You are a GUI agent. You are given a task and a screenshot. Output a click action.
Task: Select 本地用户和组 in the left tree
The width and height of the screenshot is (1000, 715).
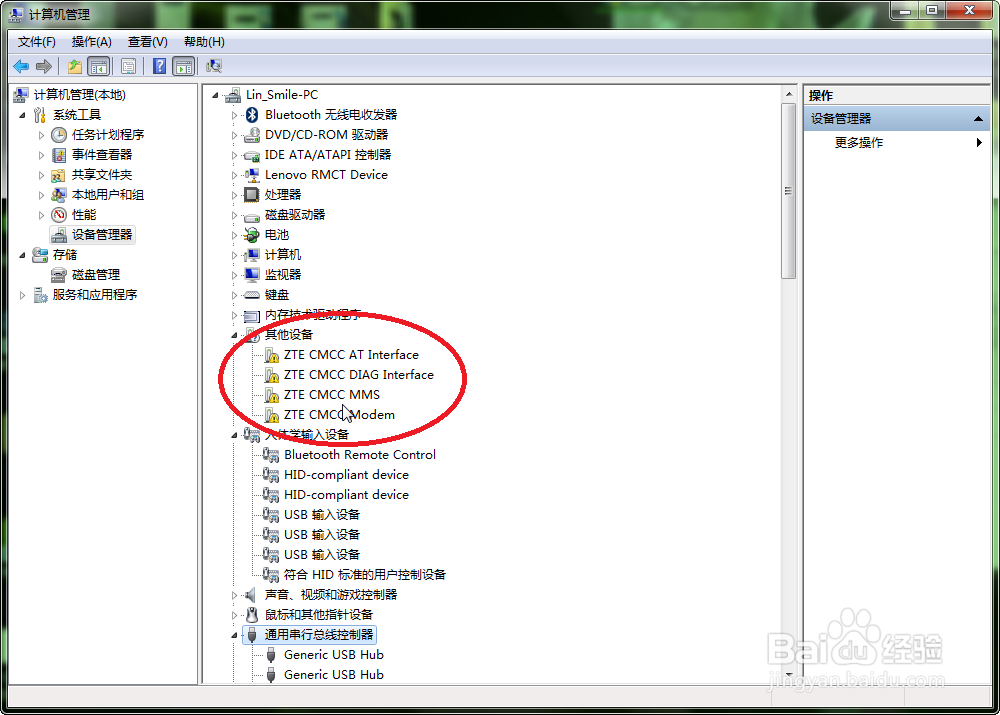click(108, 195)
